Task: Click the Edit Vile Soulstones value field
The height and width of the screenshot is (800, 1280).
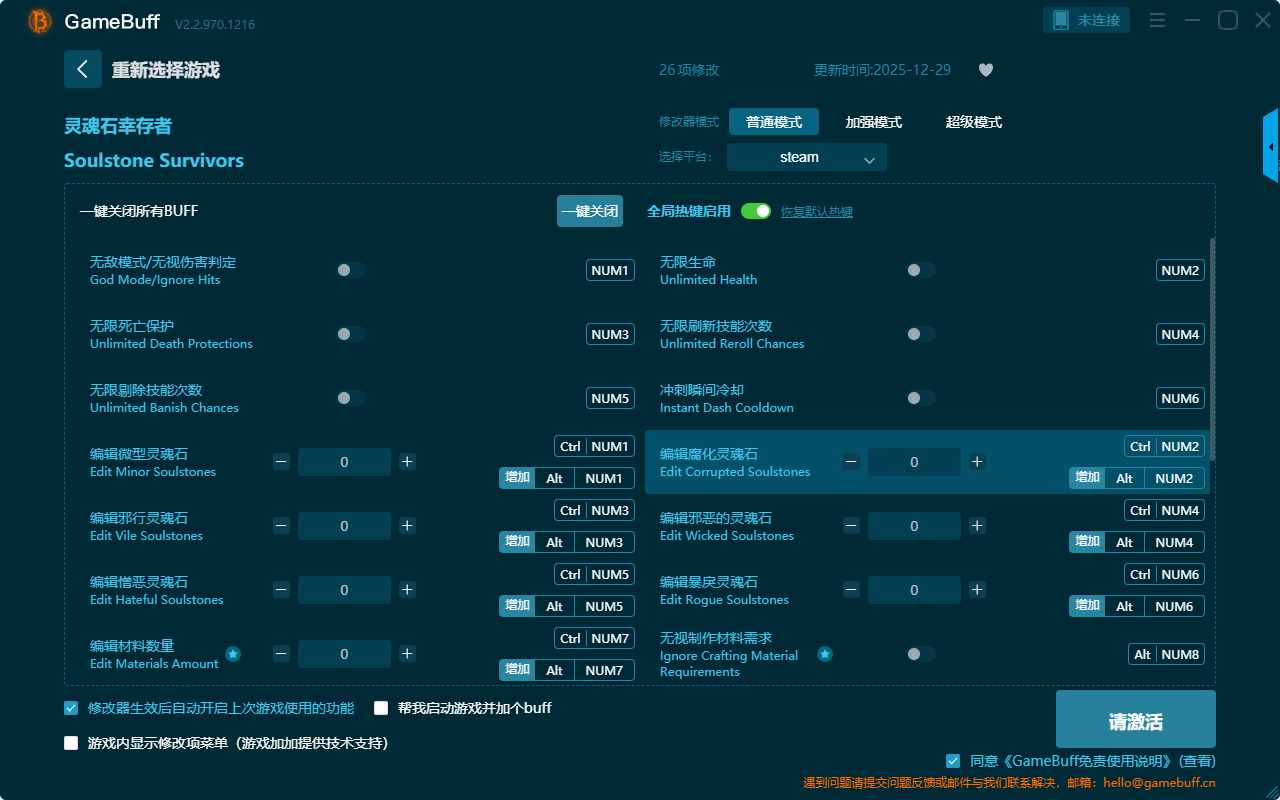Action: click(344, 526)
